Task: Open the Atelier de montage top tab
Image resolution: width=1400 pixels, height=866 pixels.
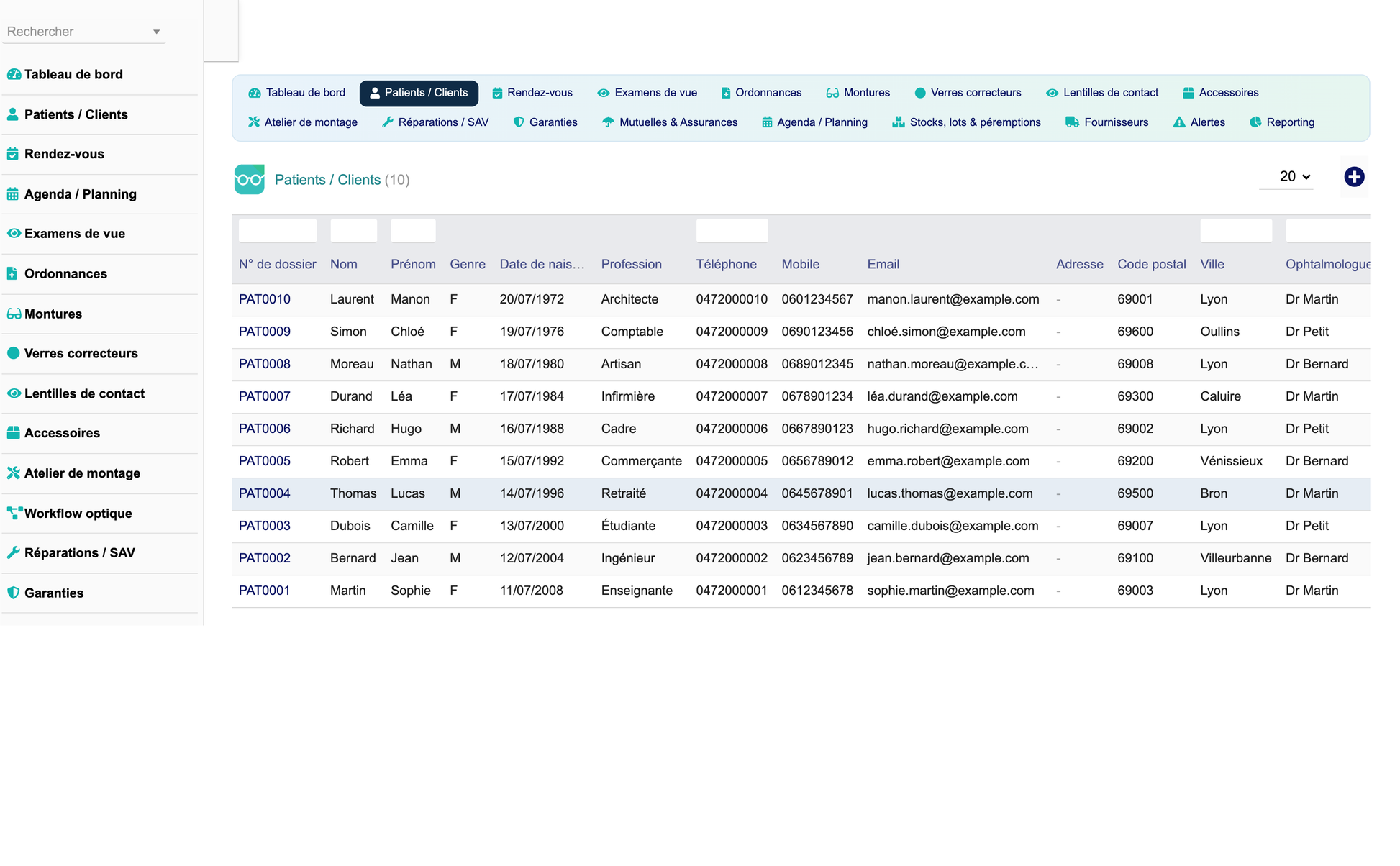Action: [303, 122]
